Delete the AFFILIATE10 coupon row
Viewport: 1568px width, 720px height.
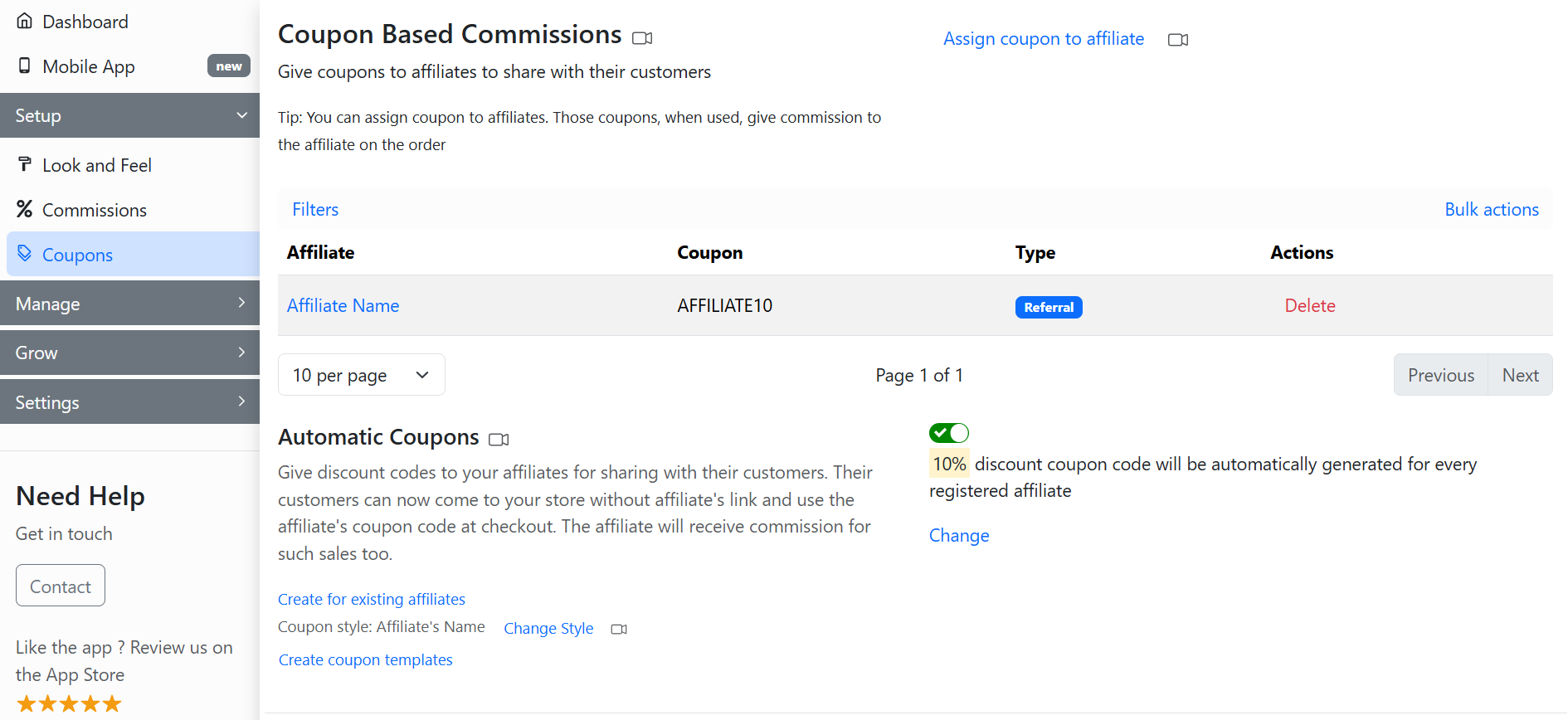1309,305
